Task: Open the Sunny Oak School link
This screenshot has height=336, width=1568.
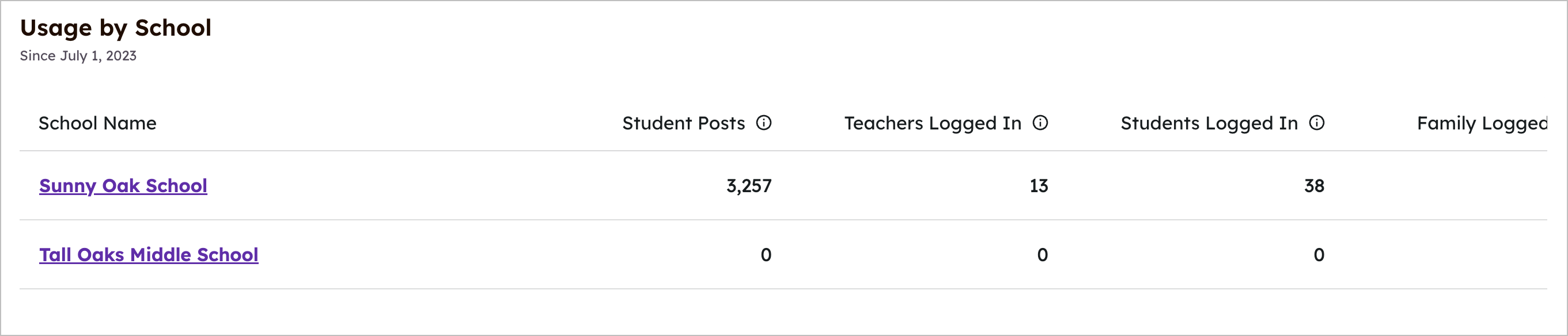Action: pyautogui.click(x=123, y=186)
